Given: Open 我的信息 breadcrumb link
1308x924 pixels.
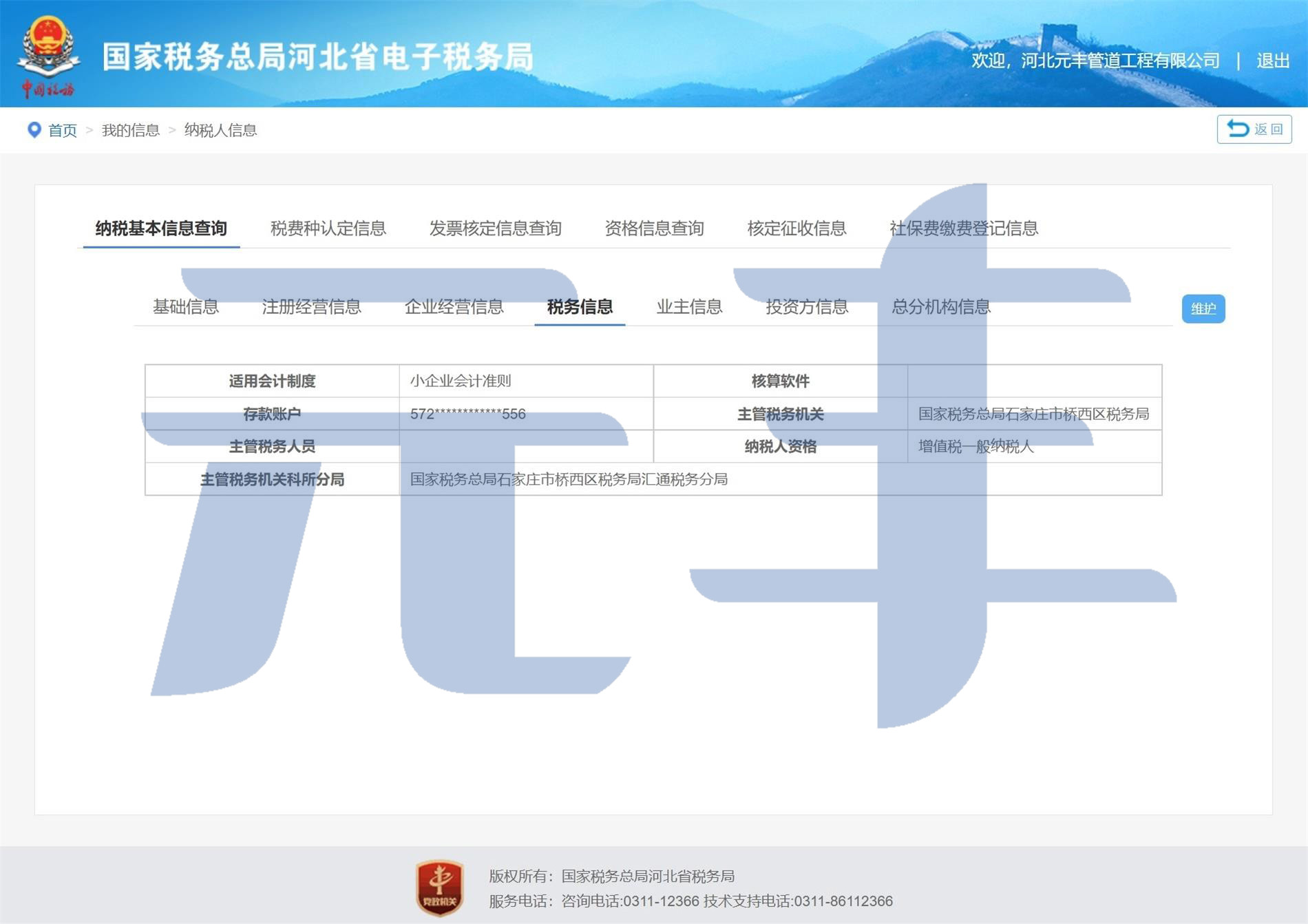Looking at the screenshot, I should (130, 130).
